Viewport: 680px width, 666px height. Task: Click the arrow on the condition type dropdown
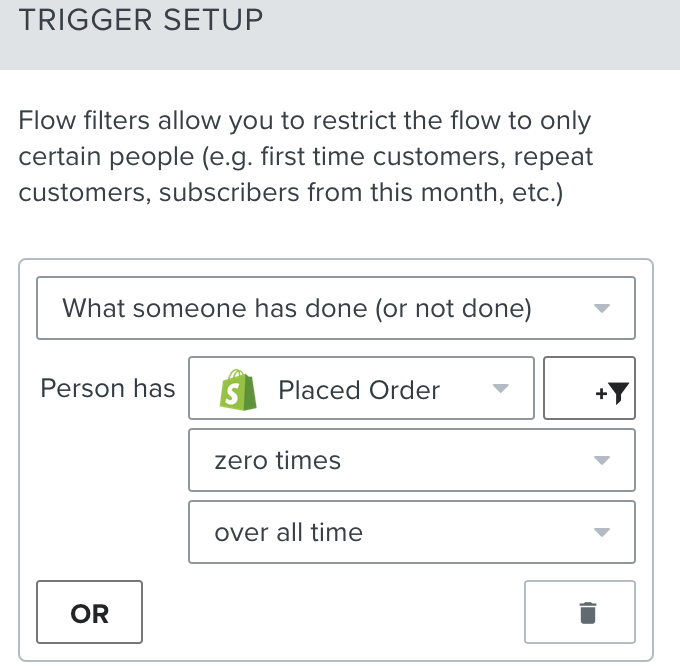[x=601, y=309]
